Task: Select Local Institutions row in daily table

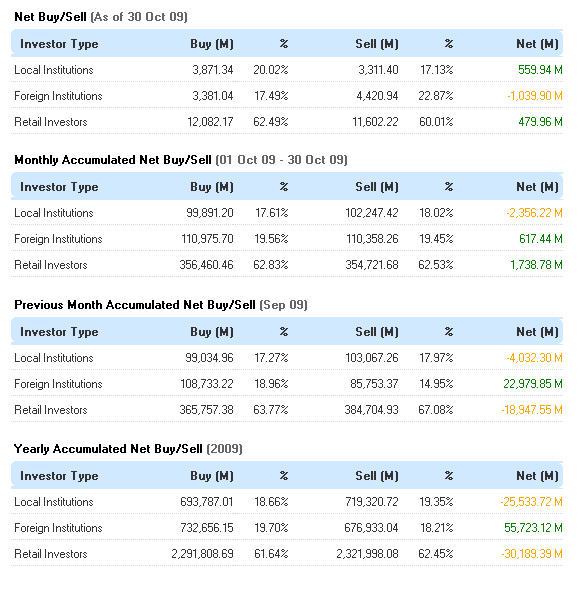Action: 287,70
